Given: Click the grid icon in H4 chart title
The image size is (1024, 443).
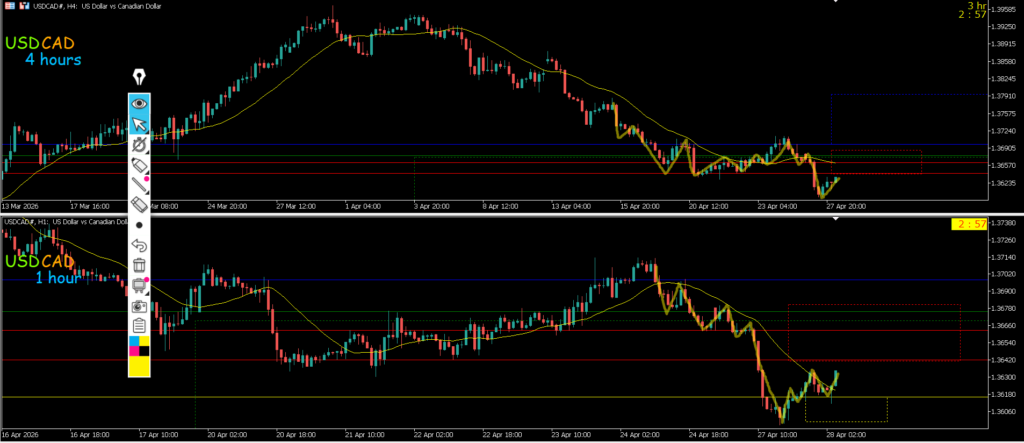Looking at the screenshot, I should [9, 8].
